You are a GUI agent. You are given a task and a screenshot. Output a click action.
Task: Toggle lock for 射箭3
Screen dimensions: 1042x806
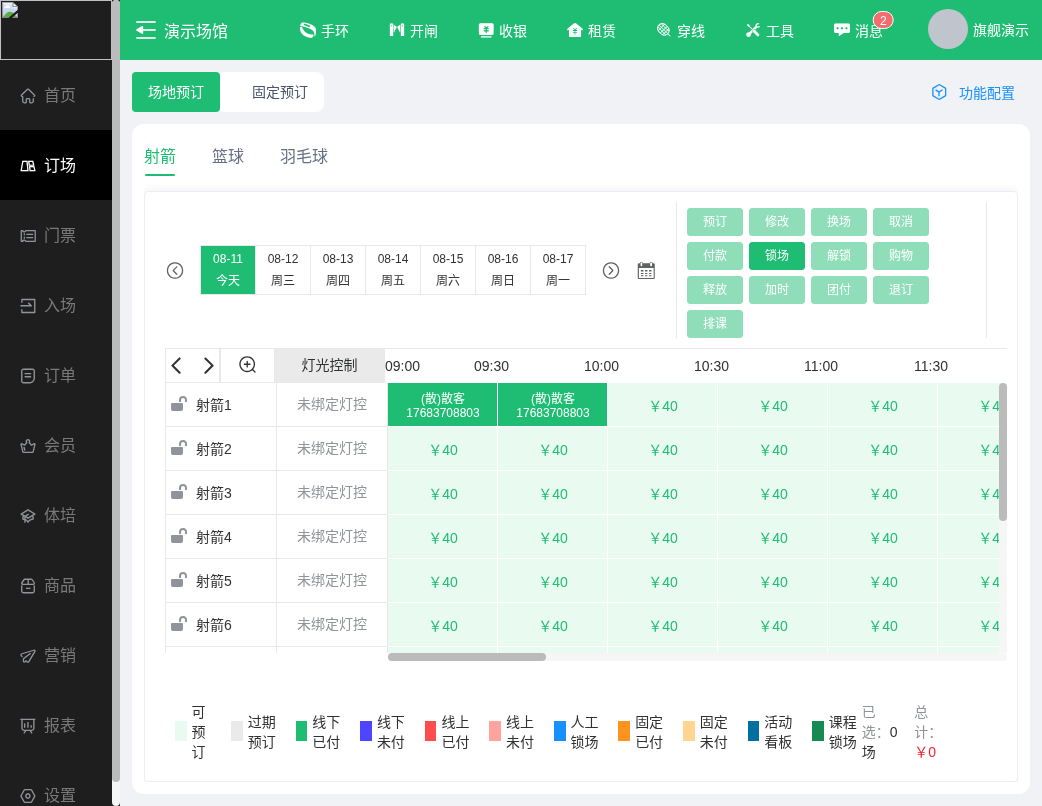[x=178, y=492]
